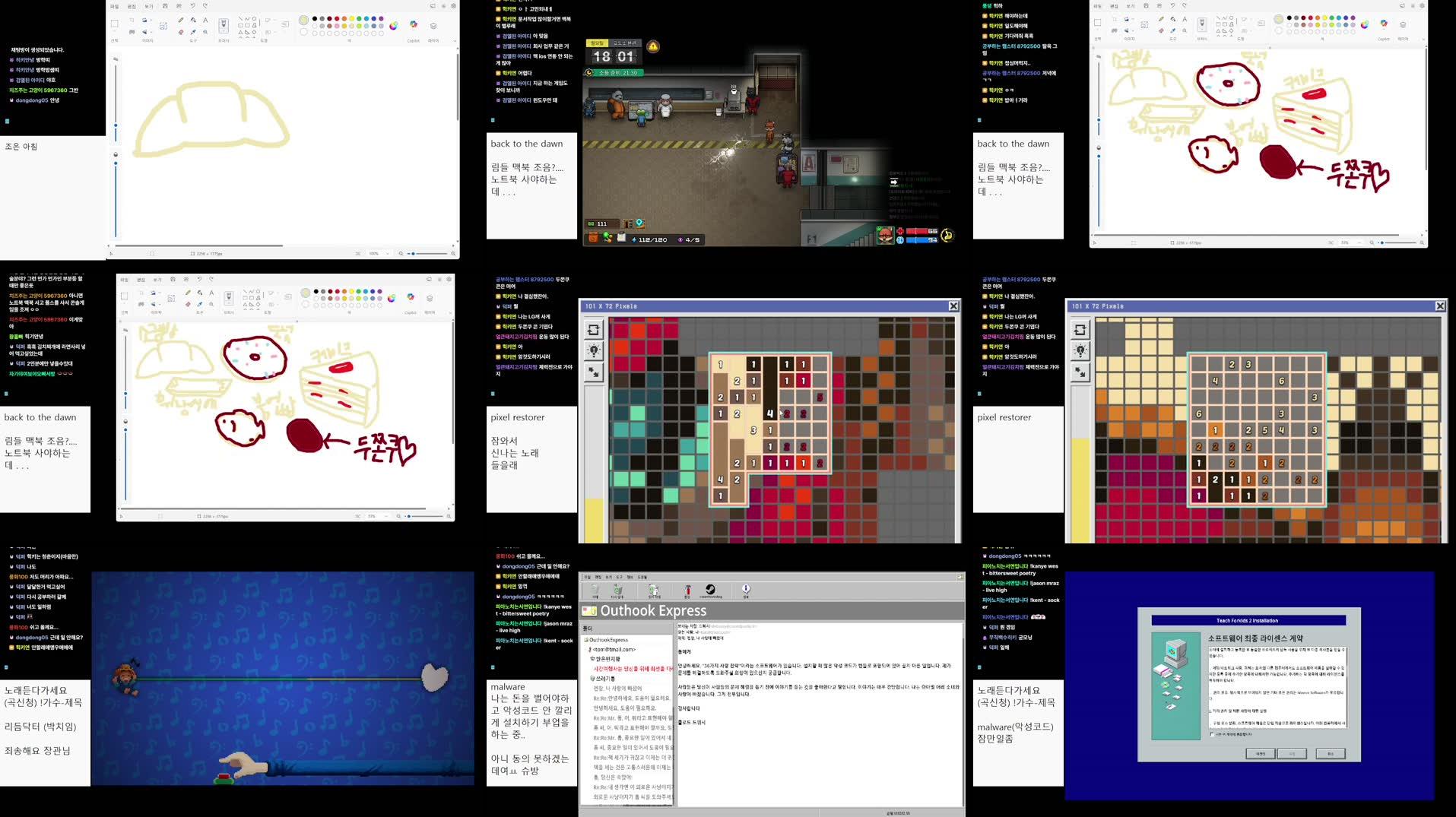Select the Eraser tool in Paint

[x=181, y=32]
